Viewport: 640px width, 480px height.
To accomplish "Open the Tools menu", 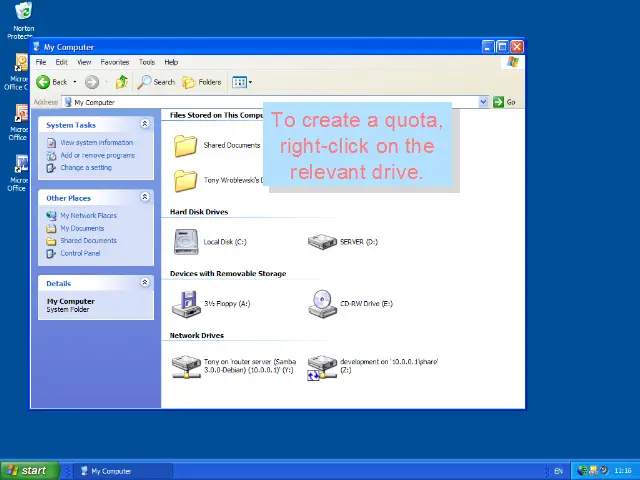I will pos(147,62).
